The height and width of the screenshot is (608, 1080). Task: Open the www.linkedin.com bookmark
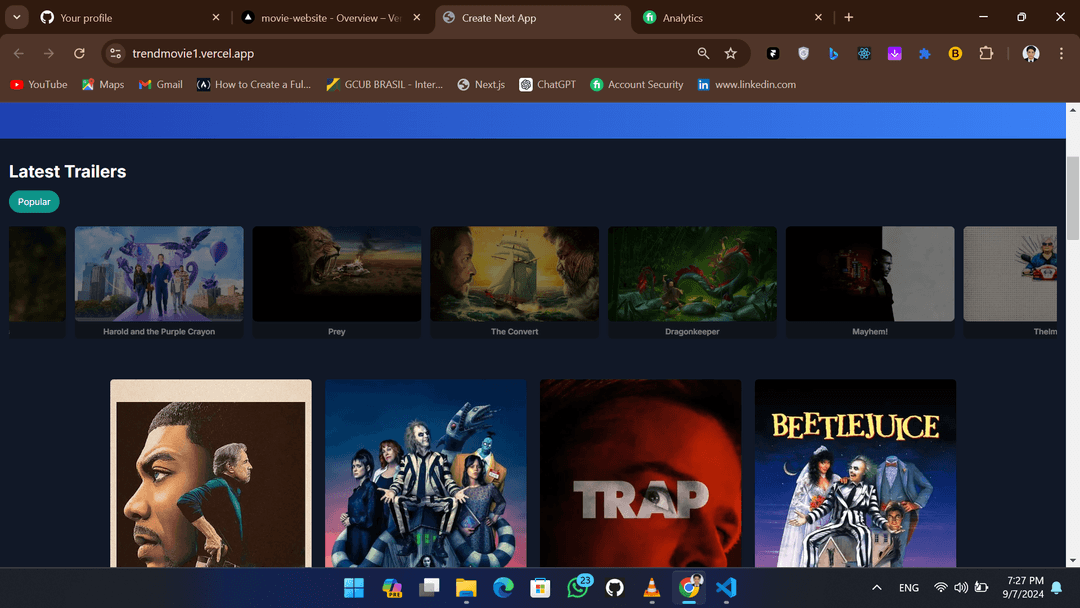(x=746, y=85)
